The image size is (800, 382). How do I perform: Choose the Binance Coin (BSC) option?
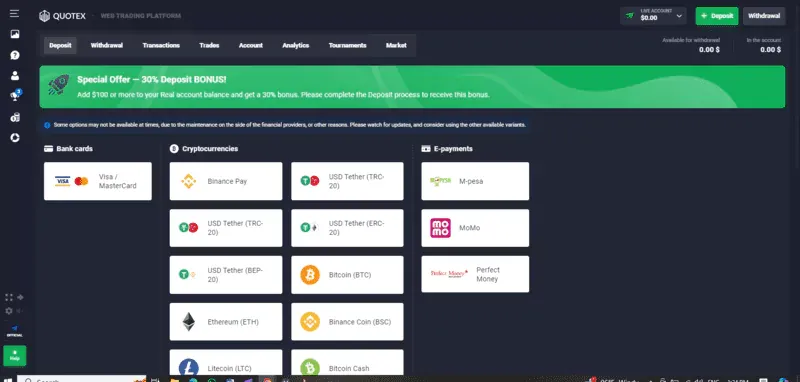(347, 322)
